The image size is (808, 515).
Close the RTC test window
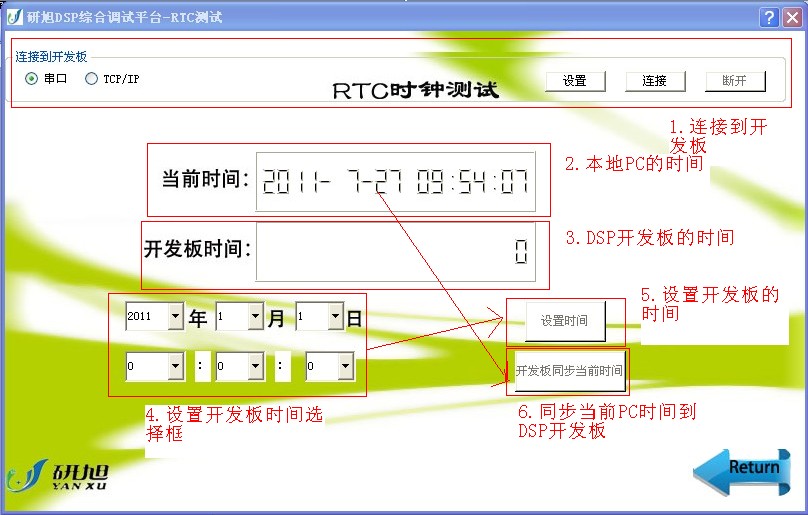tap(790, 17)
